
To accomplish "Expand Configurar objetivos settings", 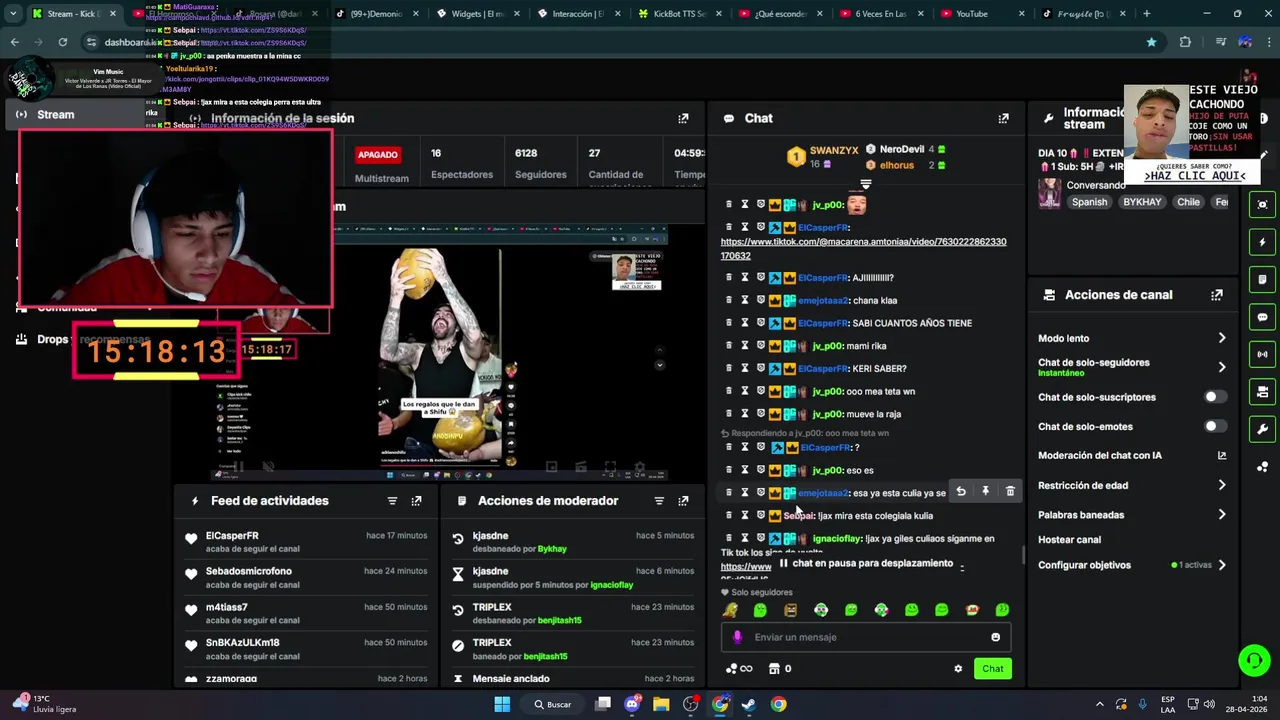I will tap(1221, 565).
